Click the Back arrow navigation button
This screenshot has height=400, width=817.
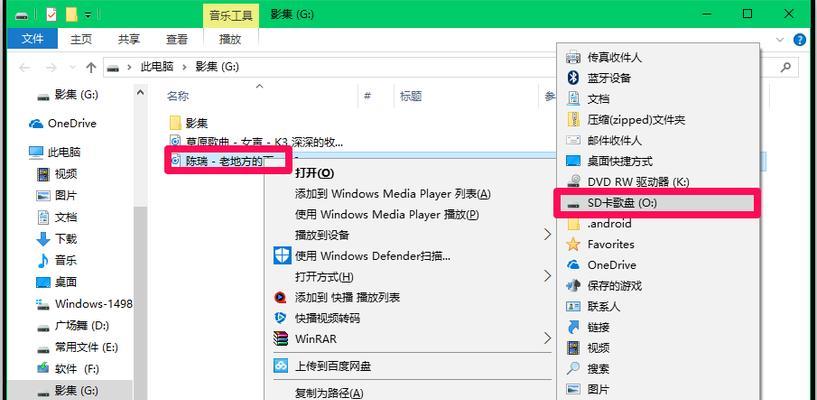tap(24, 67)
